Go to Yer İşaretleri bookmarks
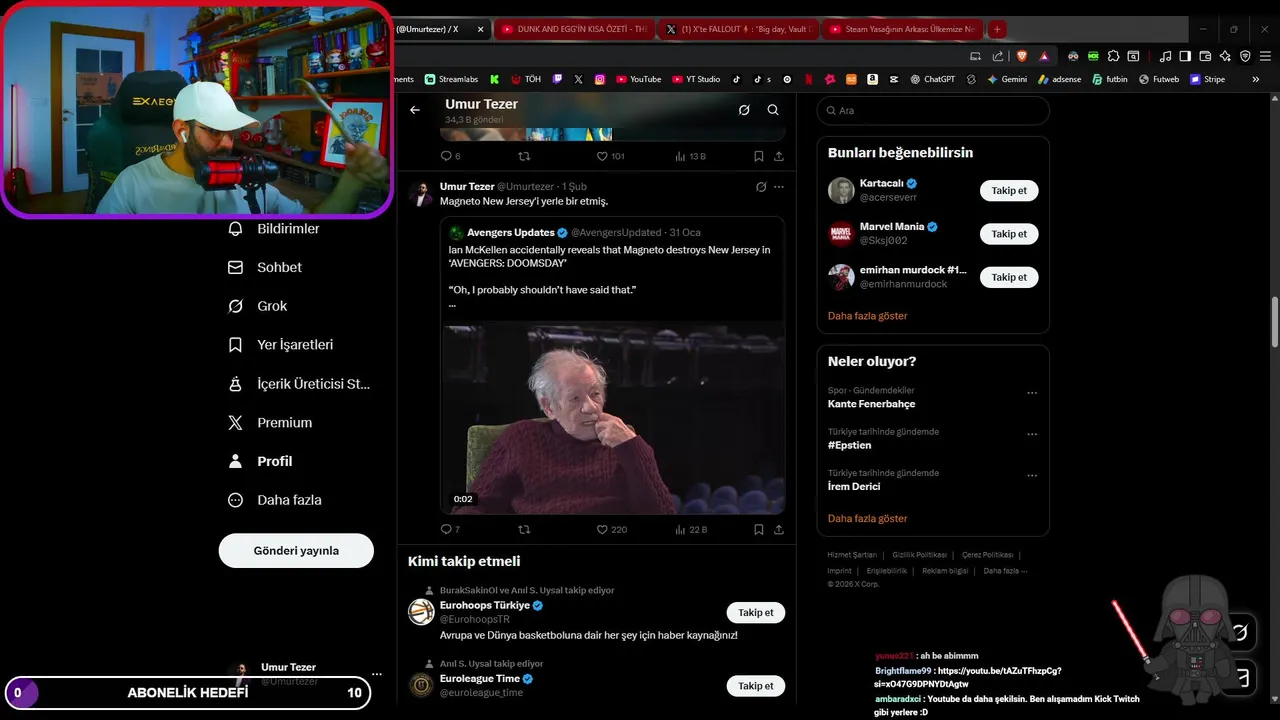Viewport: 1280px width, 720px height. [281, 344]
